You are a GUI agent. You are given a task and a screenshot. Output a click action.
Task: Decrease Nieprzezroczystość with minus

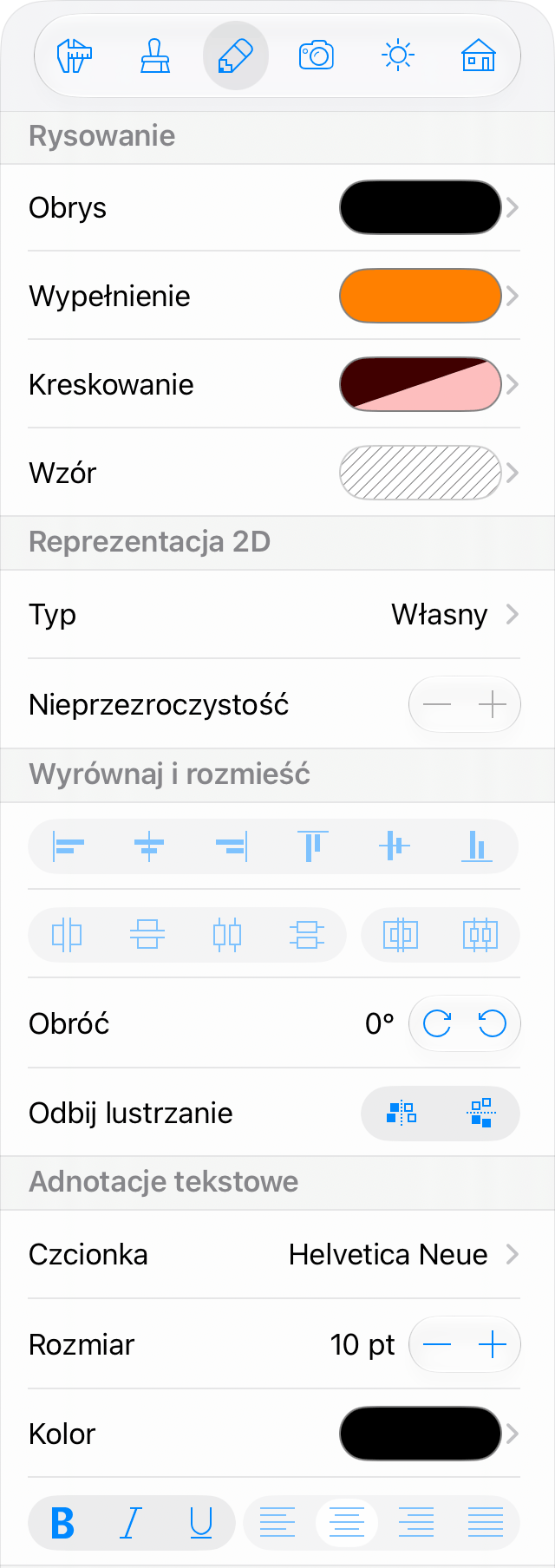[x=437, y=704]
